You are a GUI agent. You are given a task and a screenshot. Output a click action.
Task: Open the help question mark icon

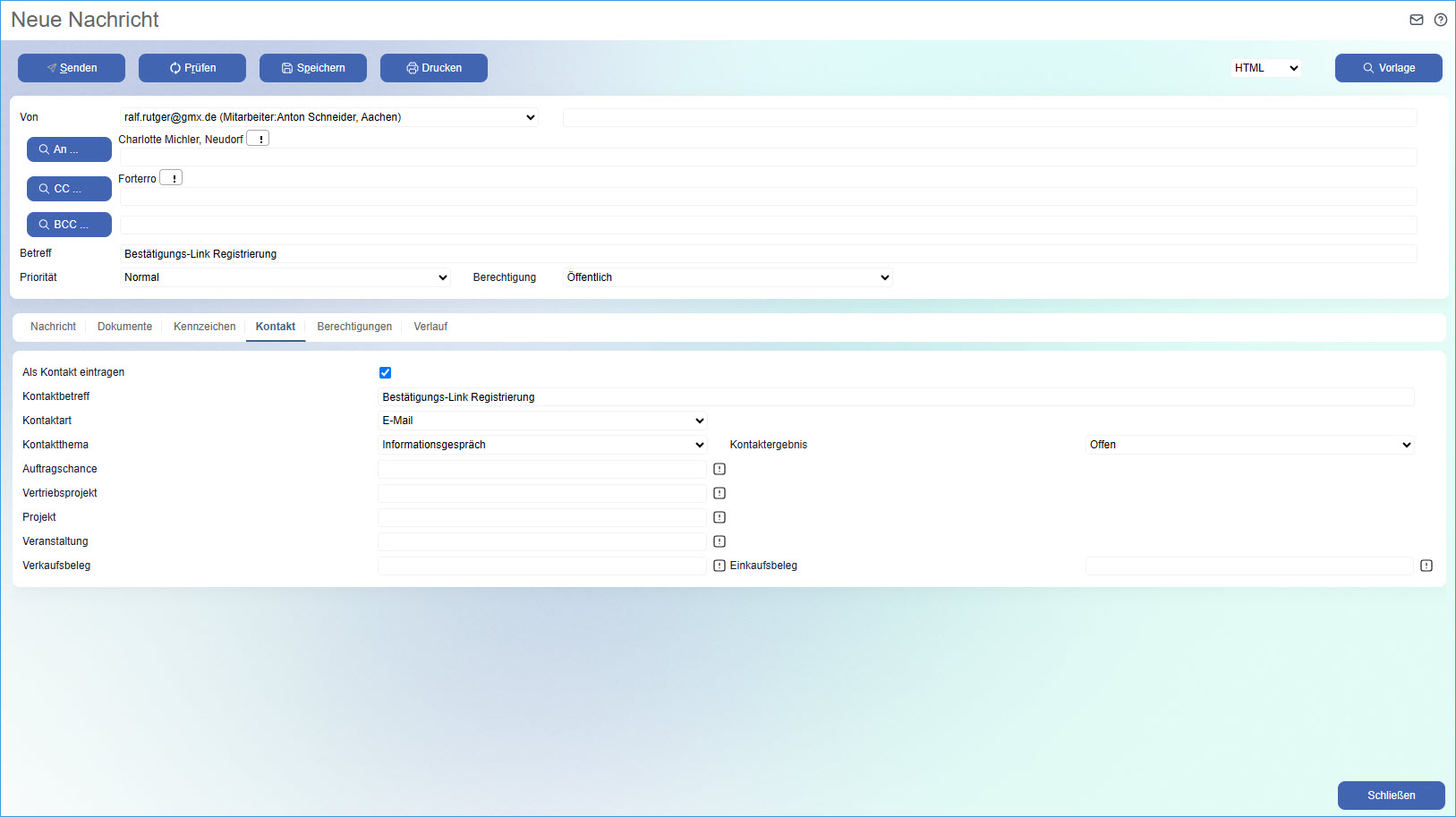click(x=1441, y=20)
